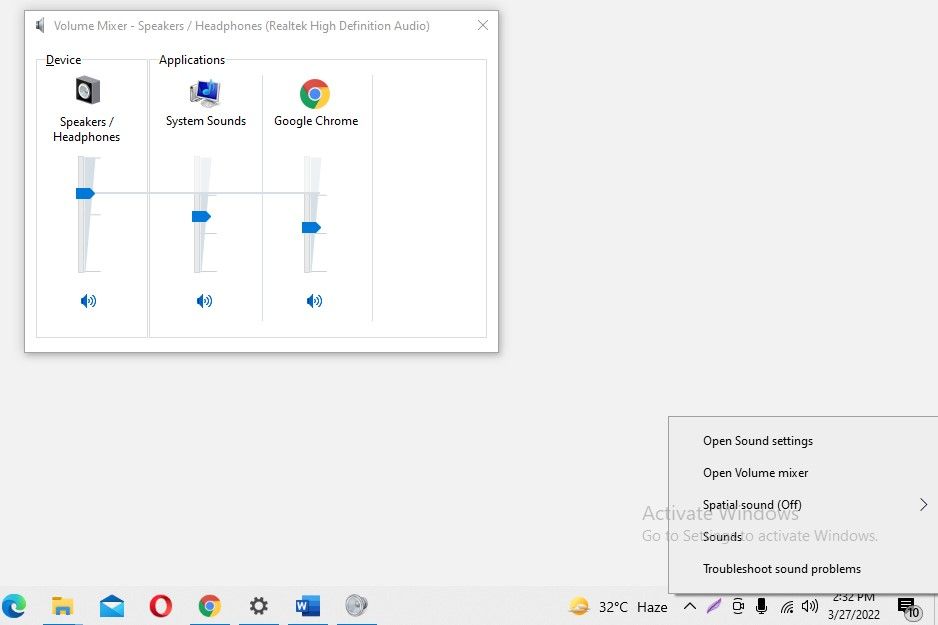Open Settings gear on the taskbar

(x=258, y=606)
